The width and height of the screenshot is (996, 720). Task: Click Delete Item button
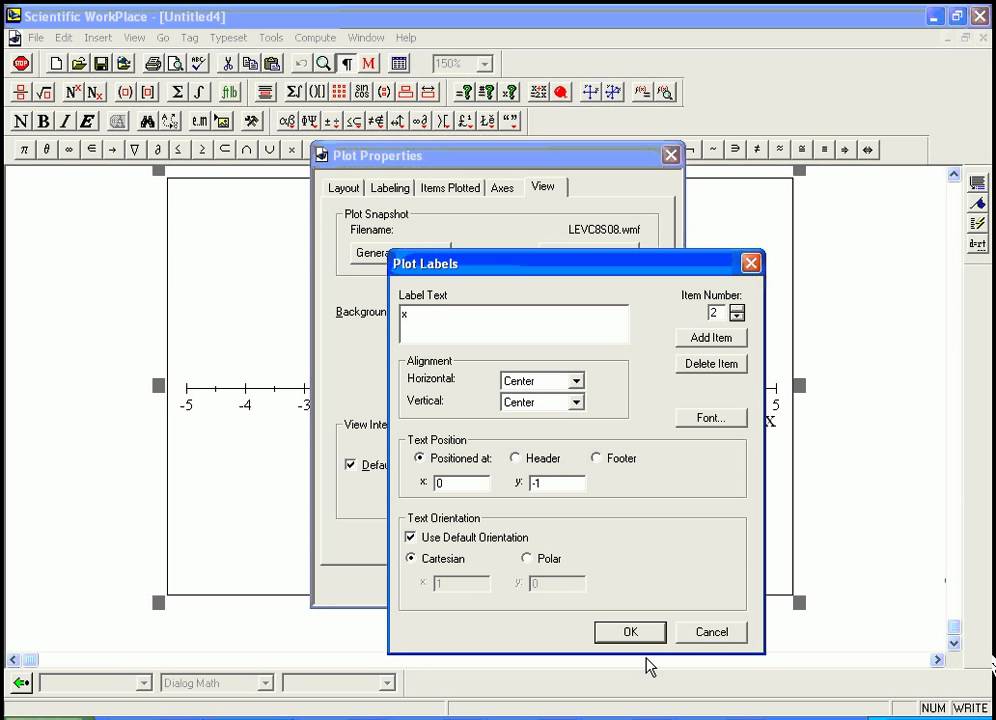tap(711, 363)
